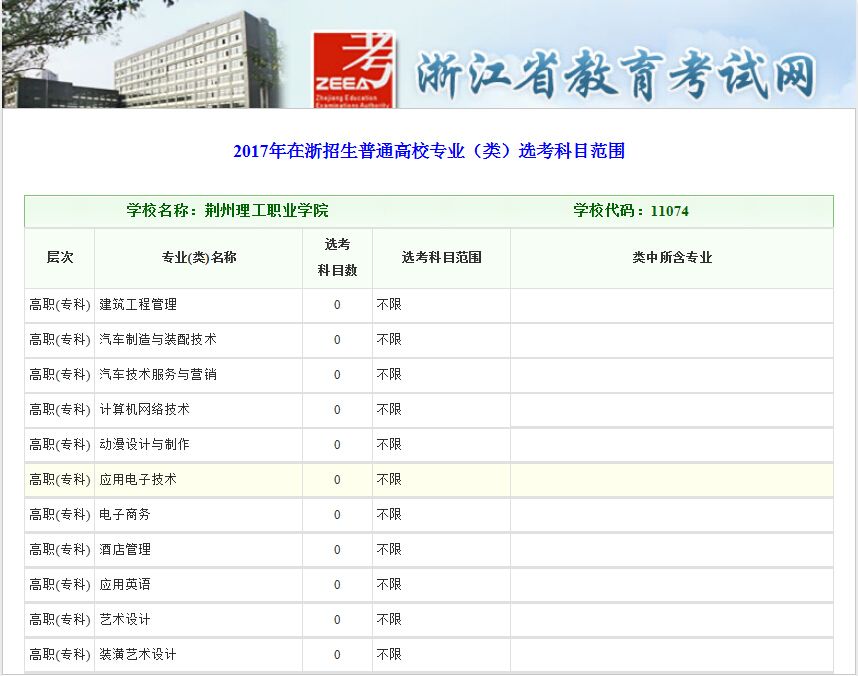Screen dimensions: 858x676
Task: Click the 酒店管理 major name
Action: click(125, 549)
